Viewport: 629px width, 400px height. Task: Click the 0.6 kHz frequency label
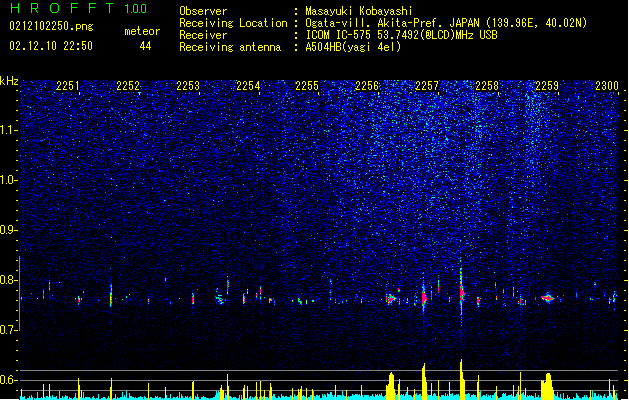pos(9,380)
